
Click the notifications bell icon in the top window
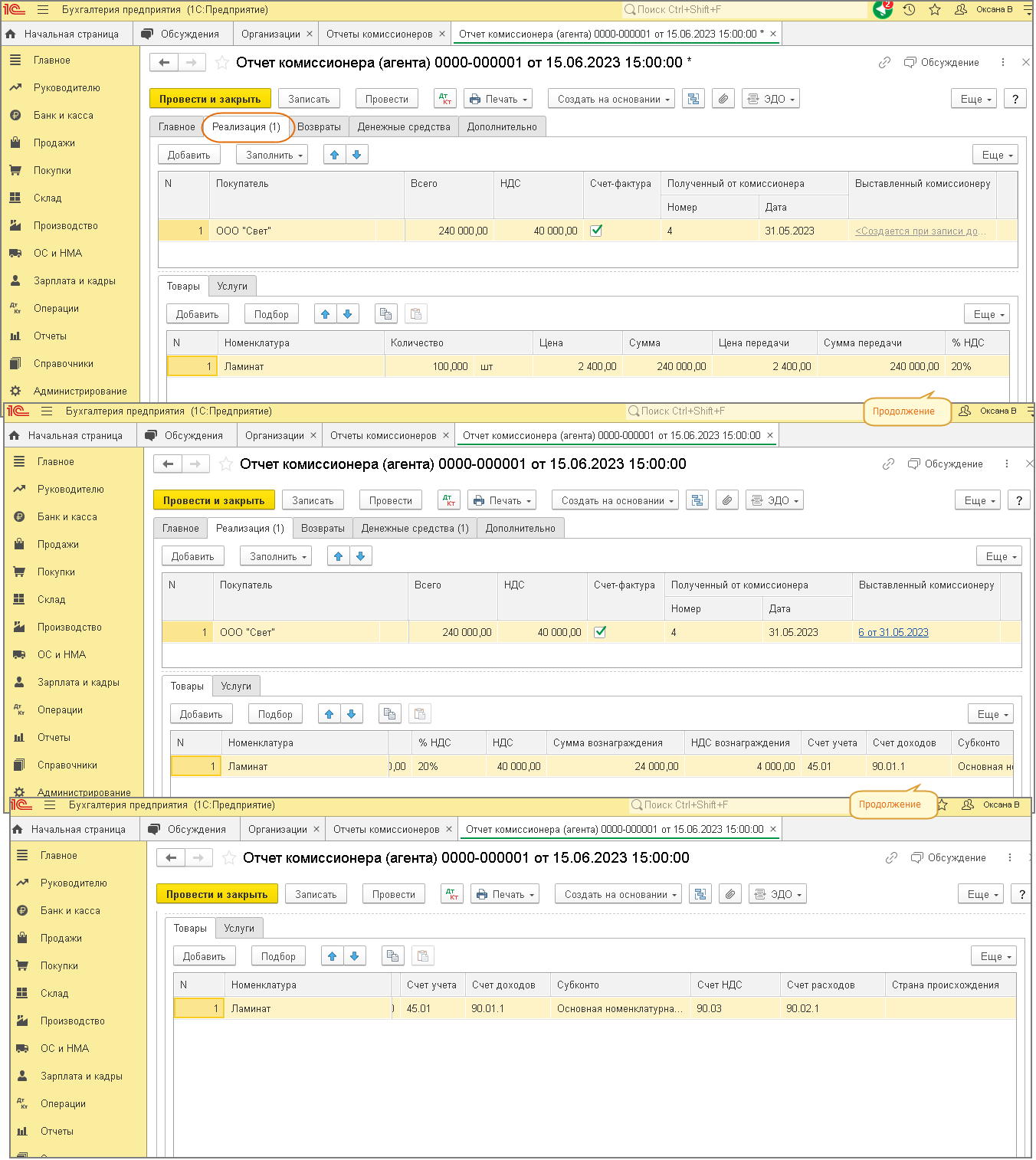point(883,9)
